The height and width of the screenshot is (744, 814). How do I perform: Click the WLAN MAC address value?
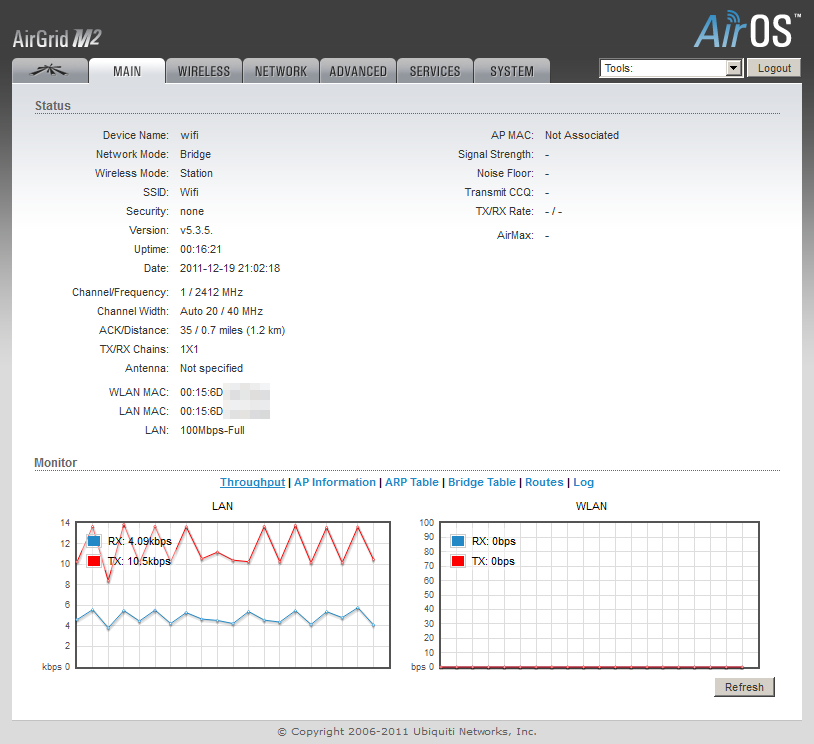click(x=225, y=393)
